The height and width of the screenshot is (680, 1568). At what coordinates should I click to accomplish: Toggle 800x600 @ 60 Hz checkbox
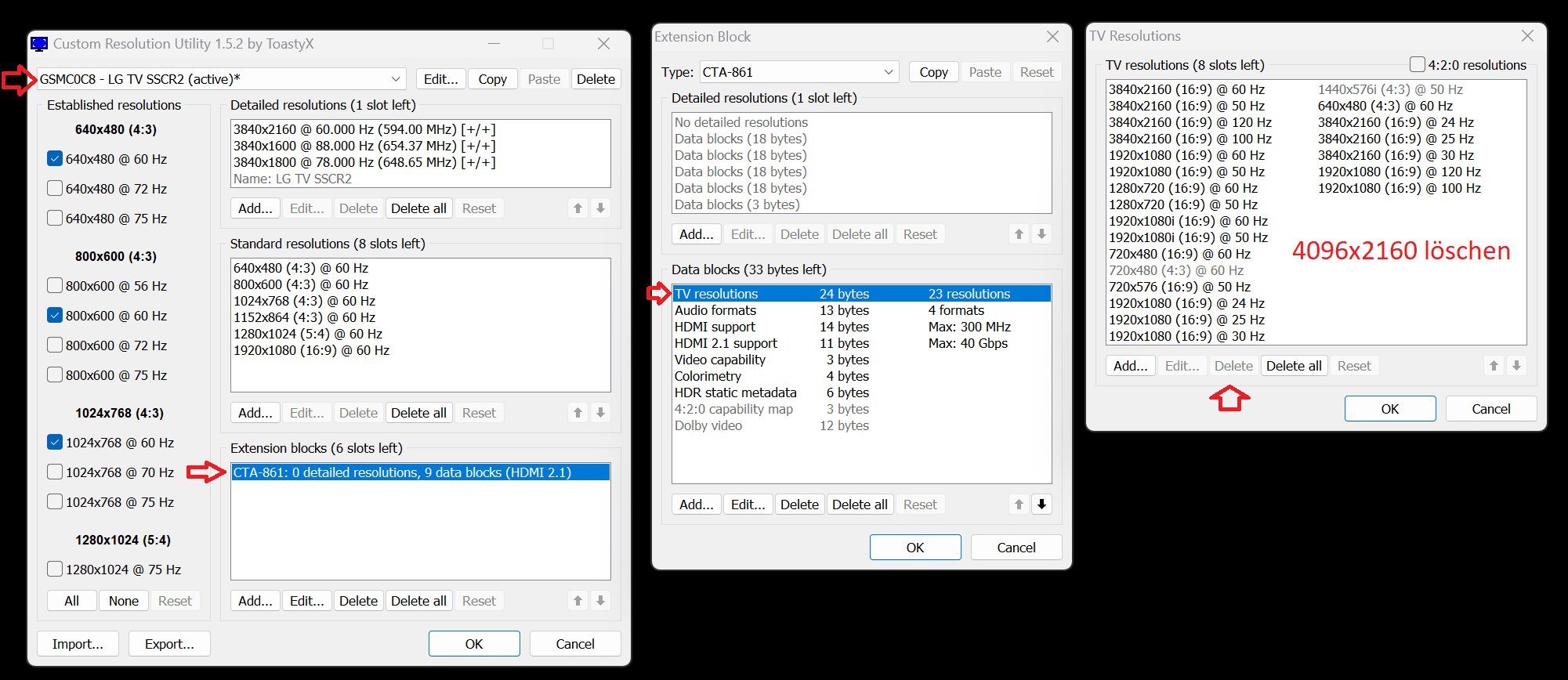[x=55, y=316]
